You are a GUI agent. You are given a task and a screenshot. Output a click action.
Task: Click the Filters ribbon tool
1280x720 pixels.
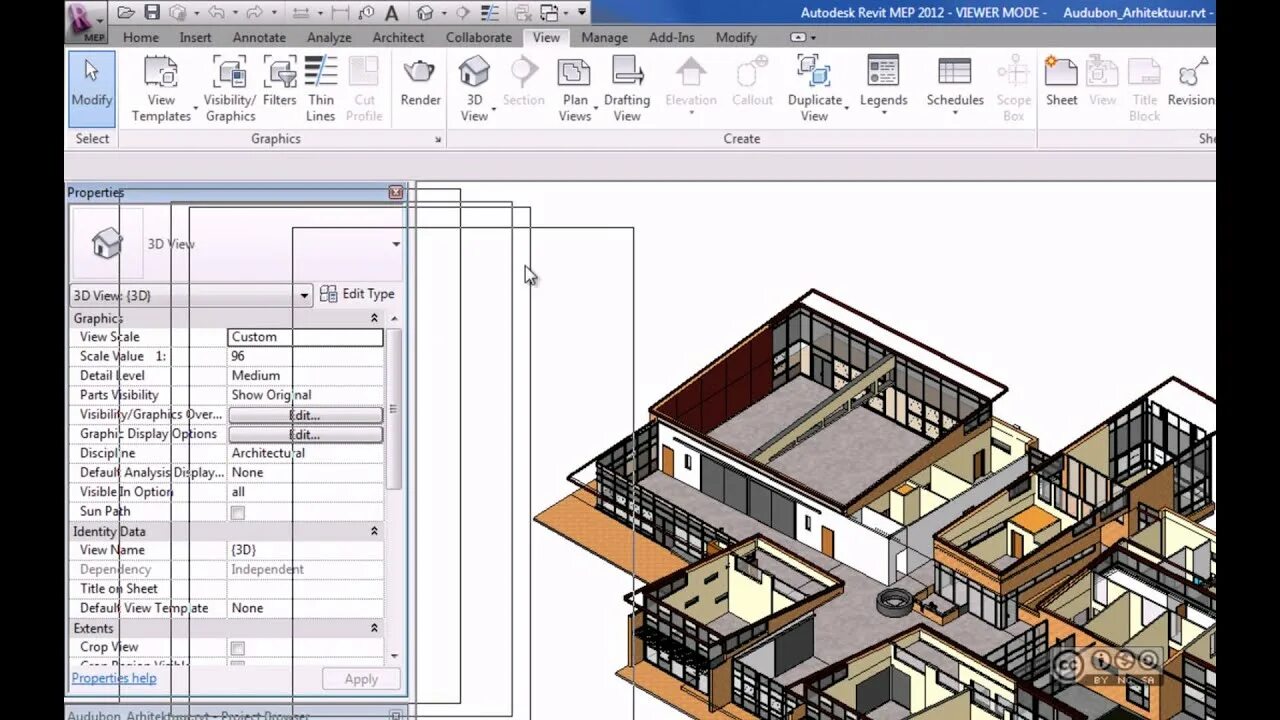click(x=280, y=82)
